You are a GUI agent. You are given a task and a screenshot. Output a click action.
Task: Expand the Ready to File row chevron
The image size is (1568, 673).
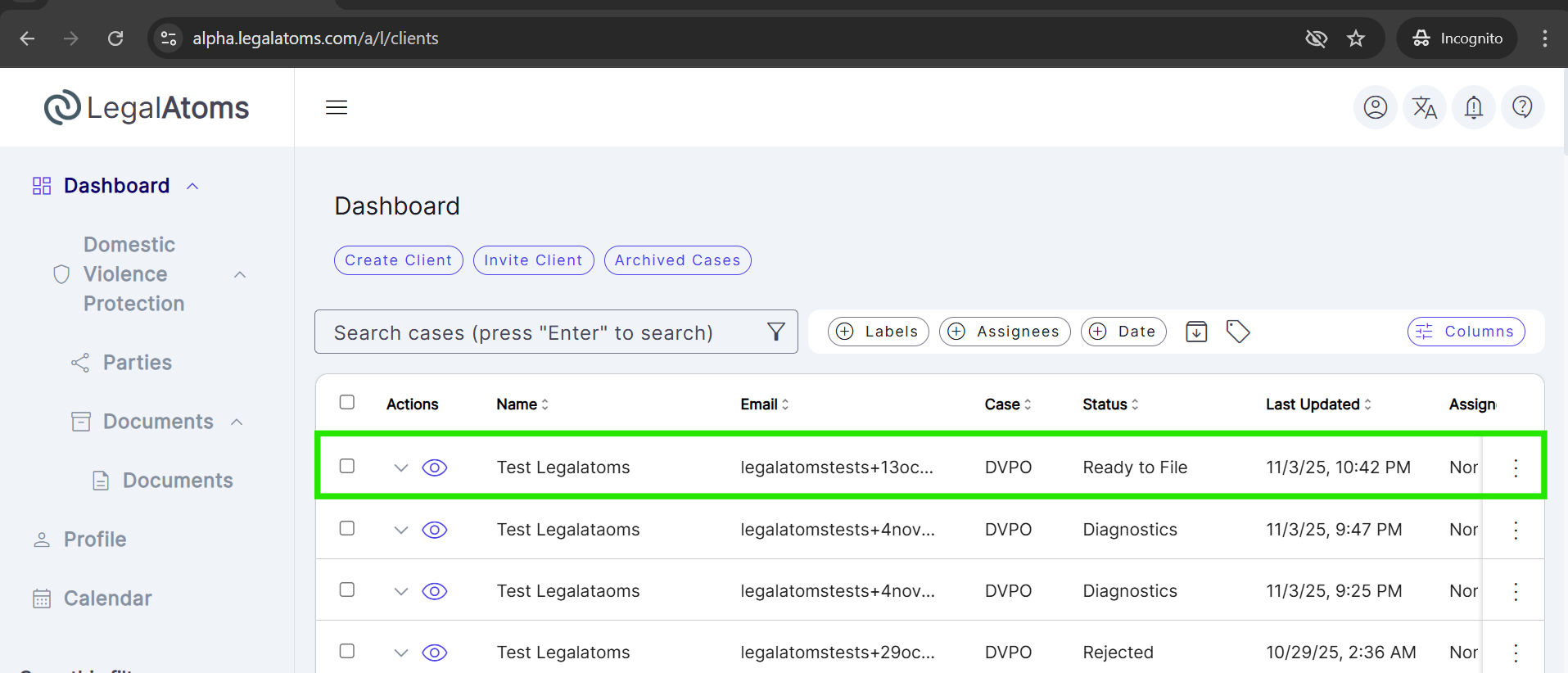pos(400,467)
